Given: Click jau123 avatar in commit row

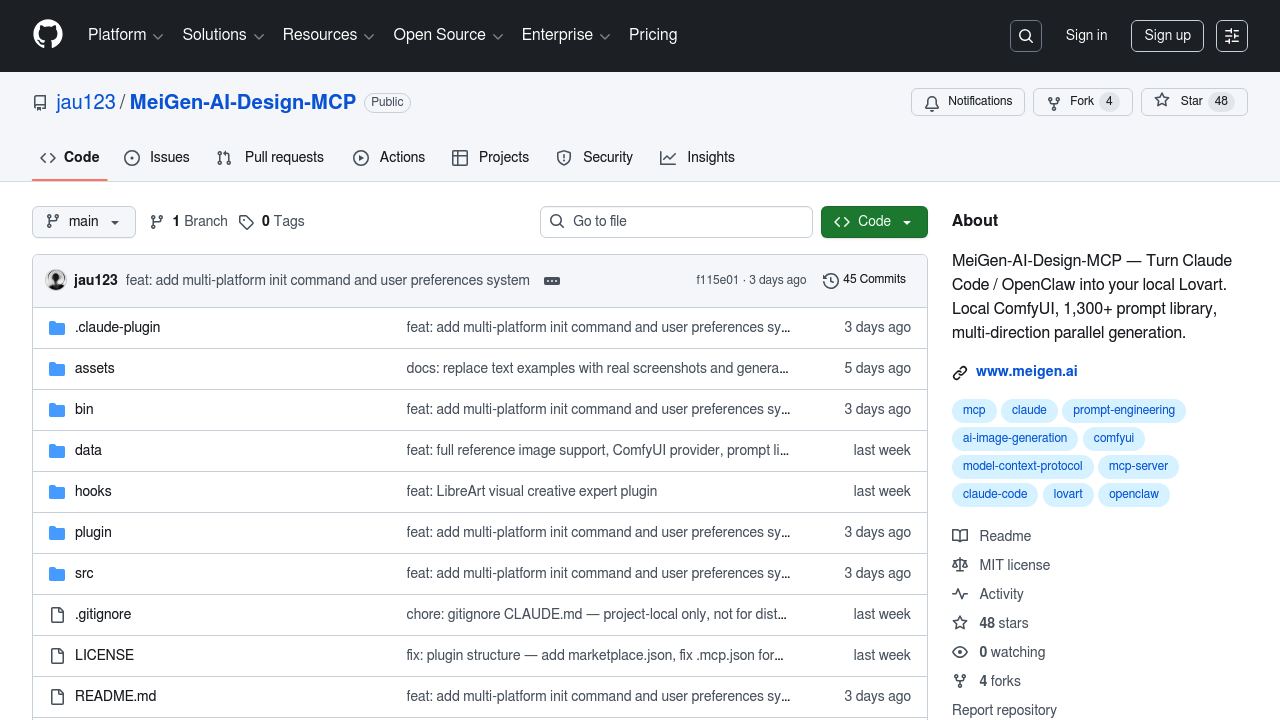Looking at the screenshot, I should 56,280.
